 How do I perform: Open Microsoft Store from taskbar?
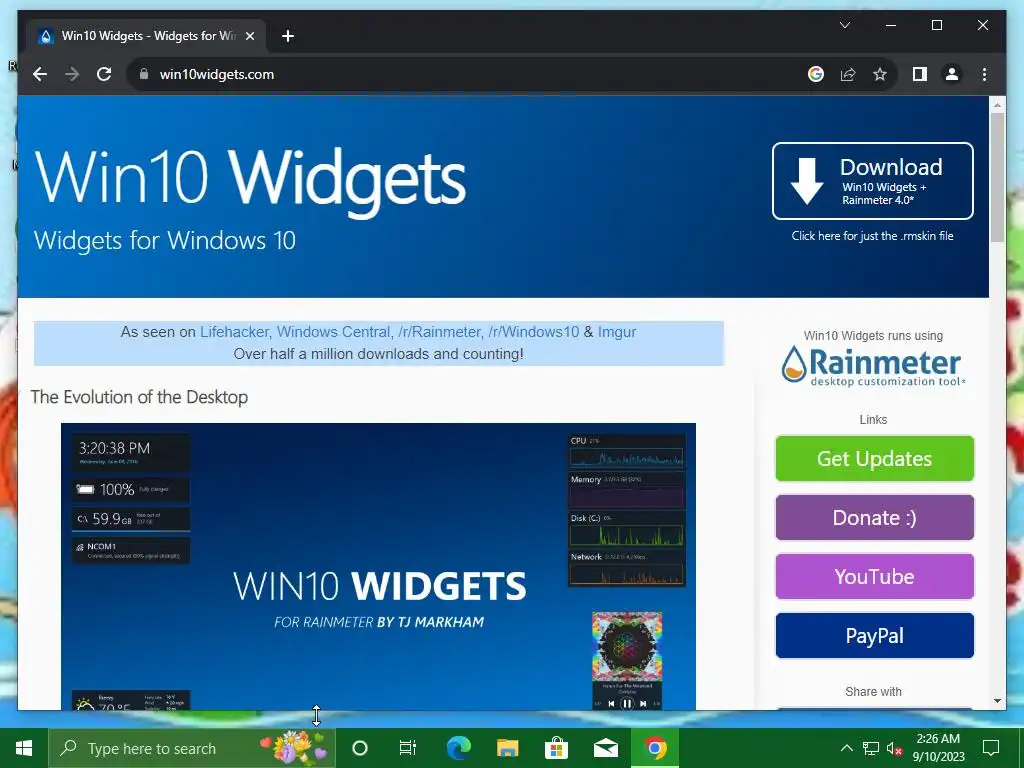click(x=556, y=748)
